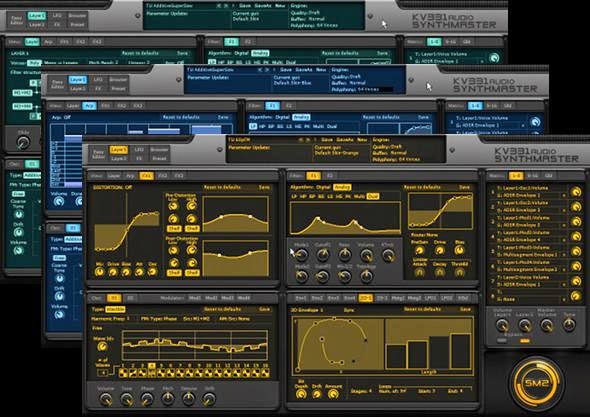
Task: Click the Bit Depth knob
Action: pyautogui.click(x=301, y=394)
